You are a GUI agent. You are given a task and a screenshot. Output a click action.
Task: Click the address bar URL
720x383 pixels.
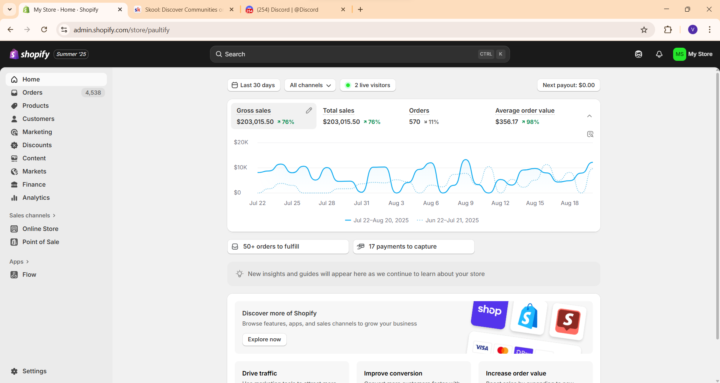point(122,30)
